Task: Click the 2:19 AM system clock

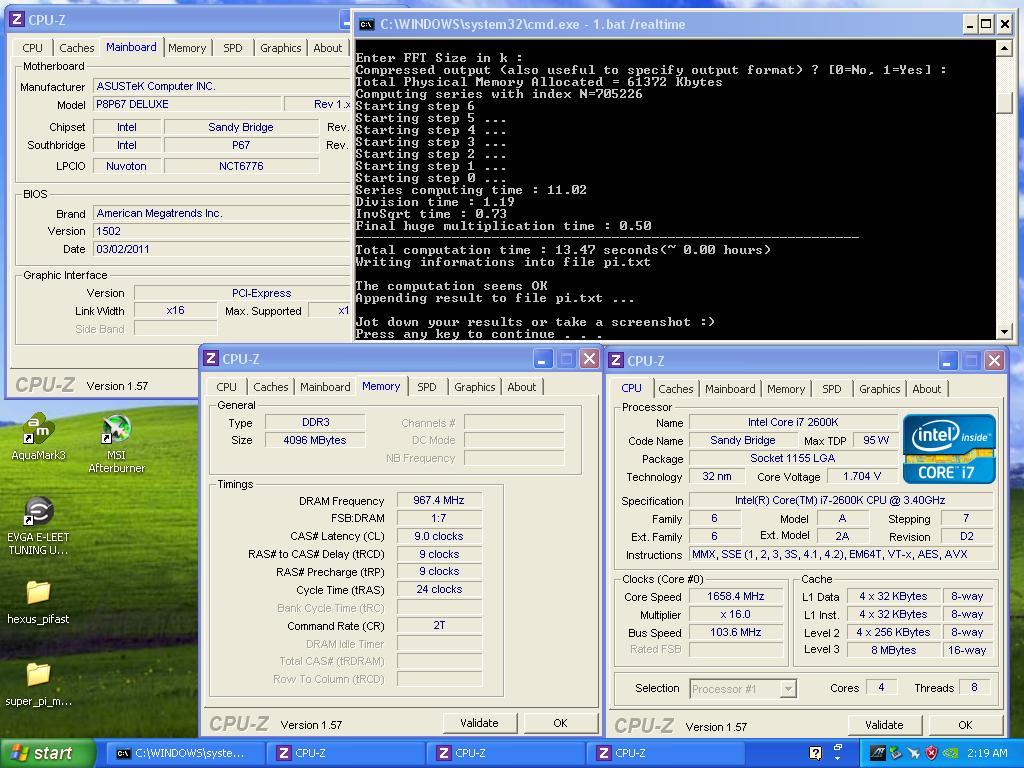Action: coord(987,753)
